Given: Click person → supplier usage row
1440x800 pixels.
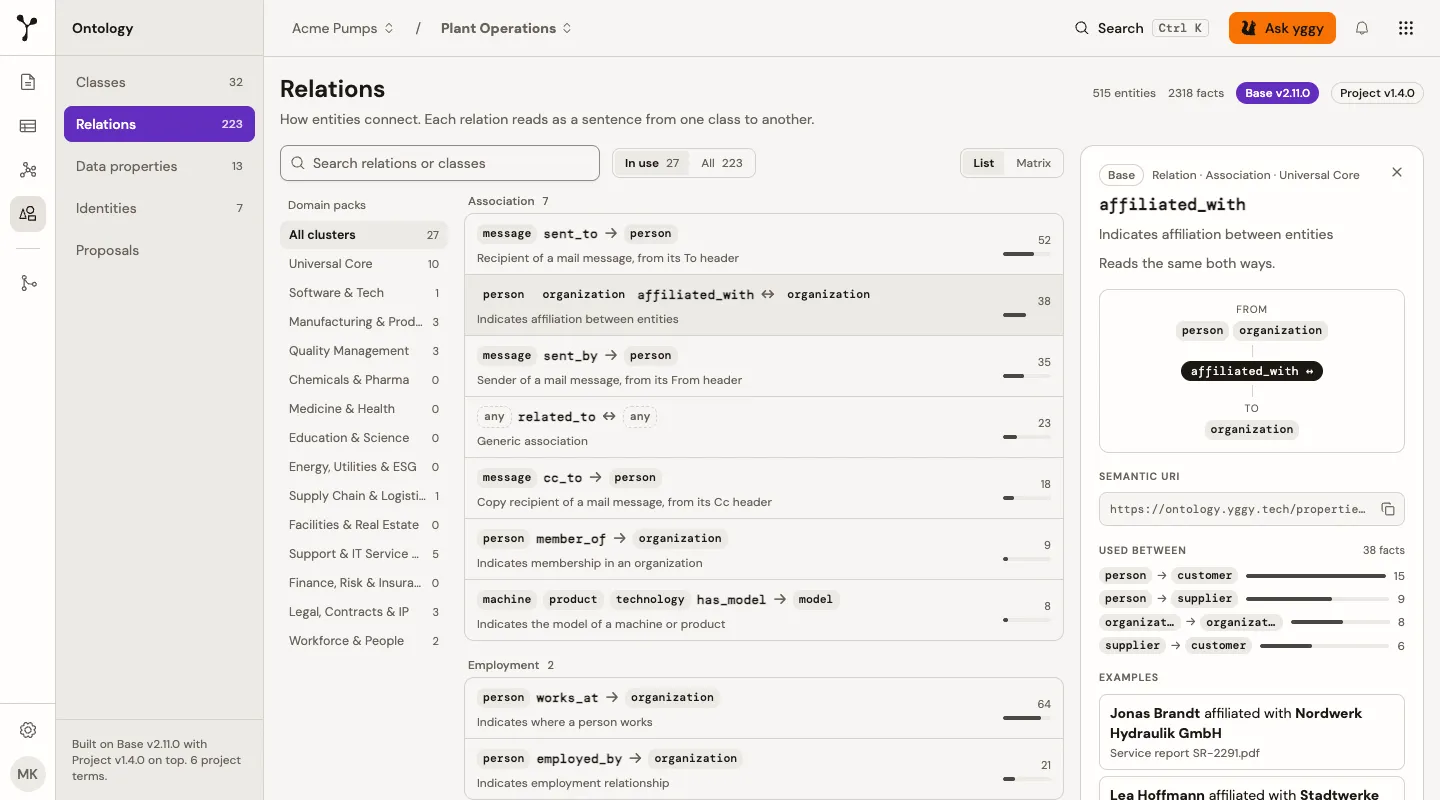Looking at the screenshot, I should click(x=1252, y=599).
